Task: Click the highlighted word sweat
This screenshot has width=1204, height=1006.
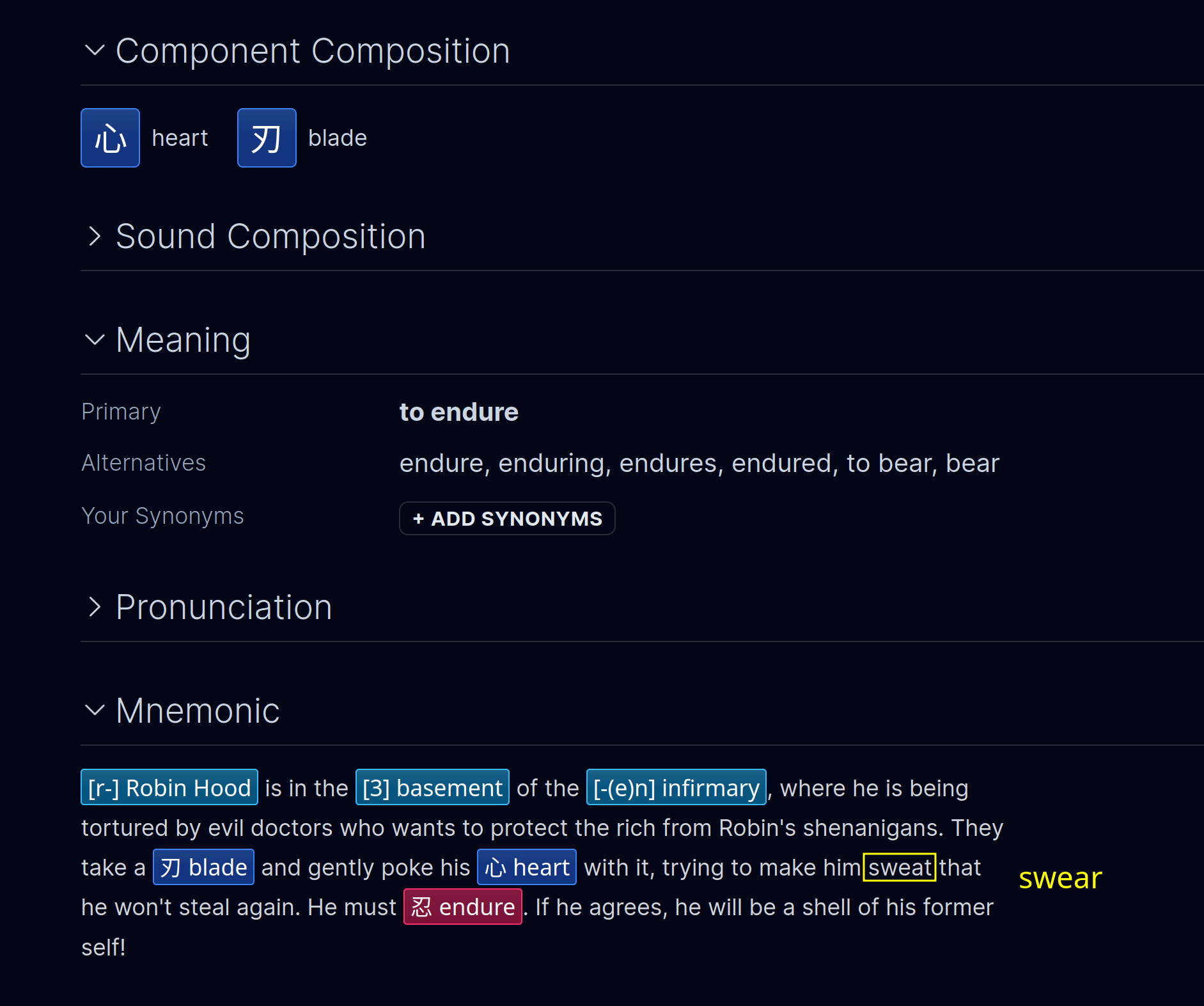Action: (x=899, y=867)
